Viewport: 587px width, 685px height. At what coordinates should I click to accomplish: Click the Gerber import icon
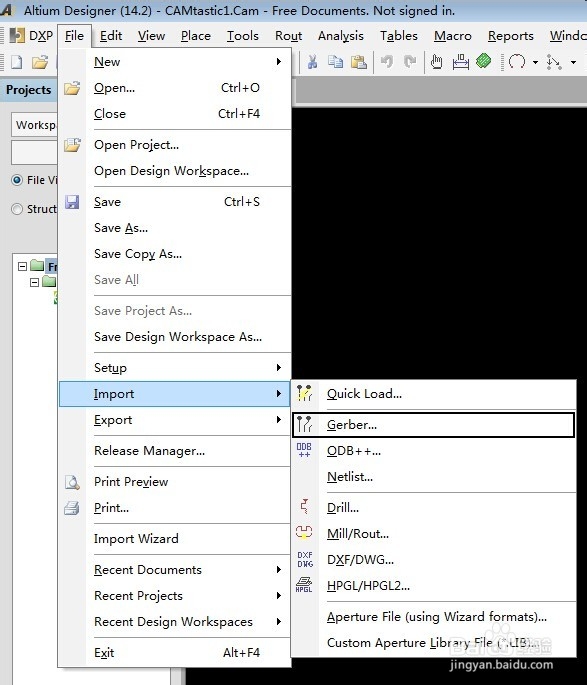click(x=304, y=424)
